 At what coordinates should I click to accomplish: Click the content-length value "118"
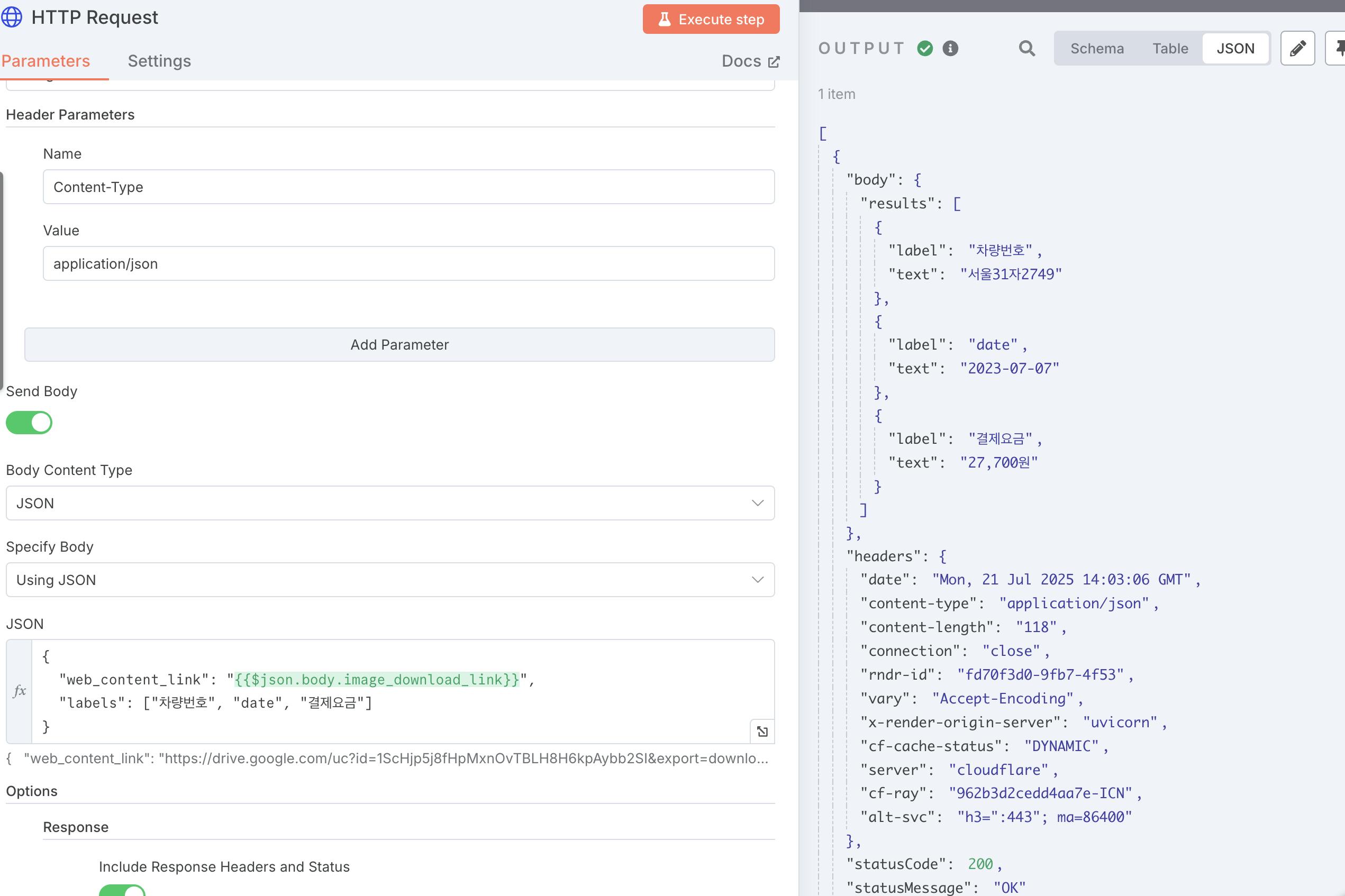(x=1037, y=627)
